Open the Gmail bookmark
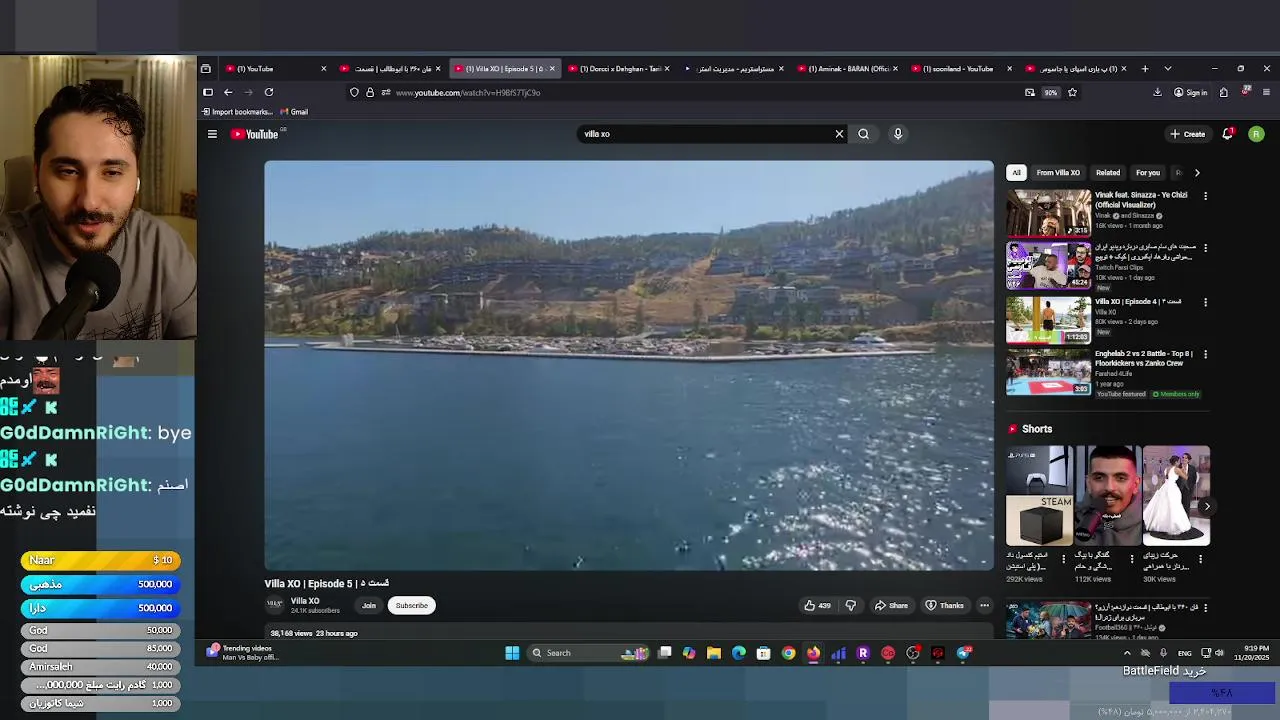This screenshot has height=720, width=1280. (x=294, y=112)
